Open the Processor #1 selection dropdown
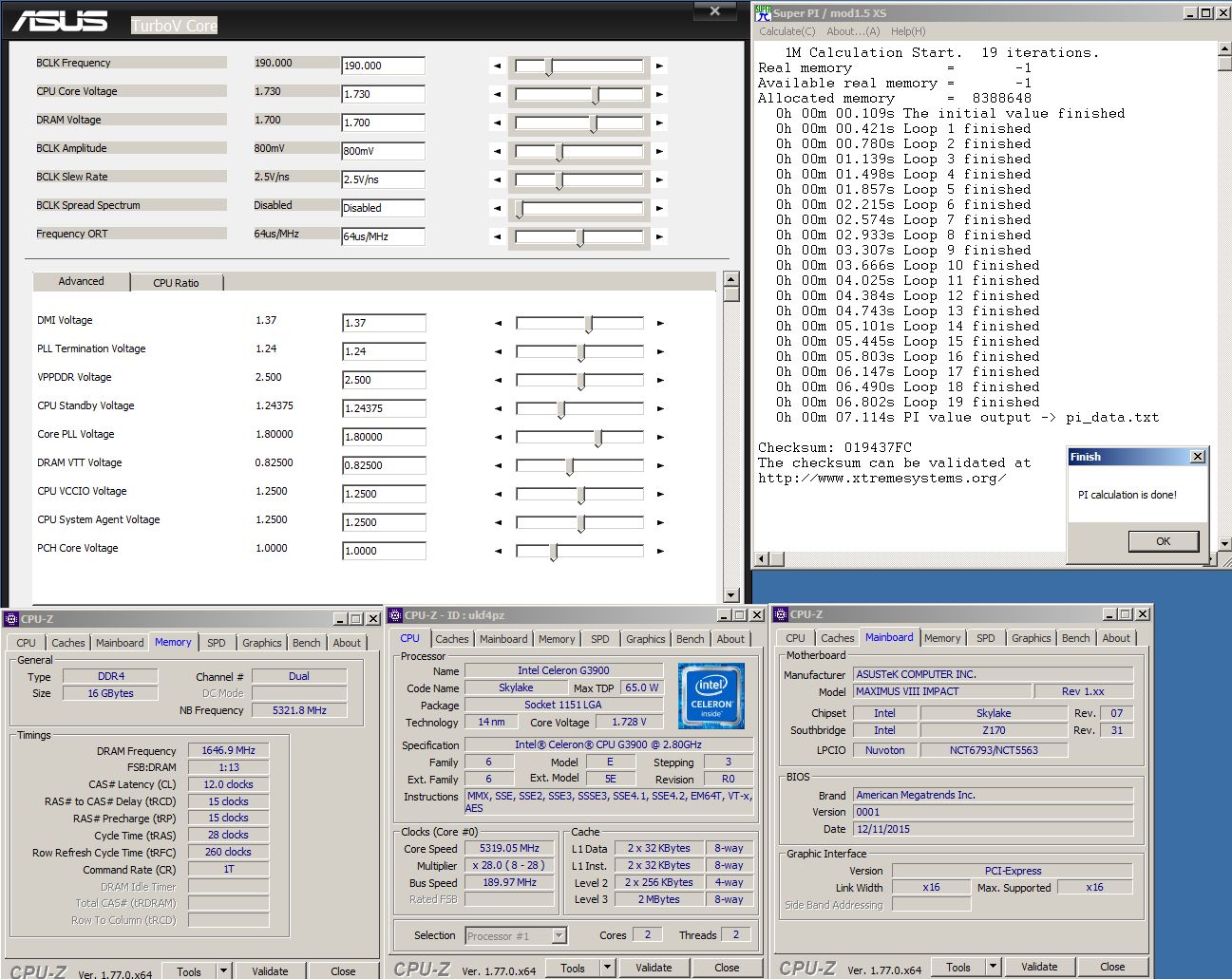This screenshot has width=1232, height=979. pyautogui.click(x=559, y=936)
